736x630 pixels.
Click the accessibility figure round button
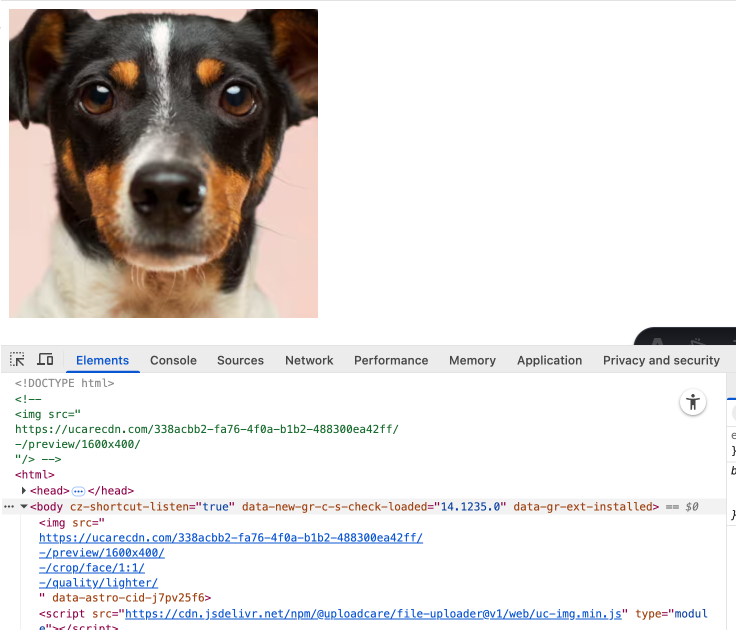693,402
